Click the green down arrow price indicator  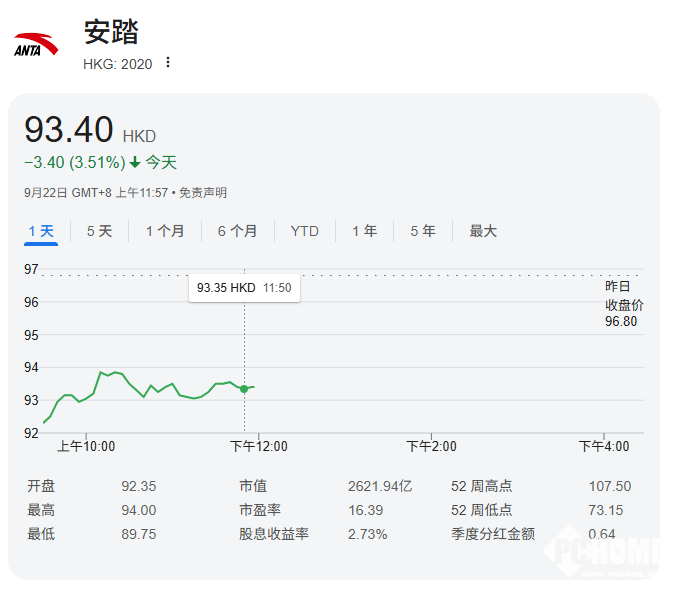click(135, 163)
